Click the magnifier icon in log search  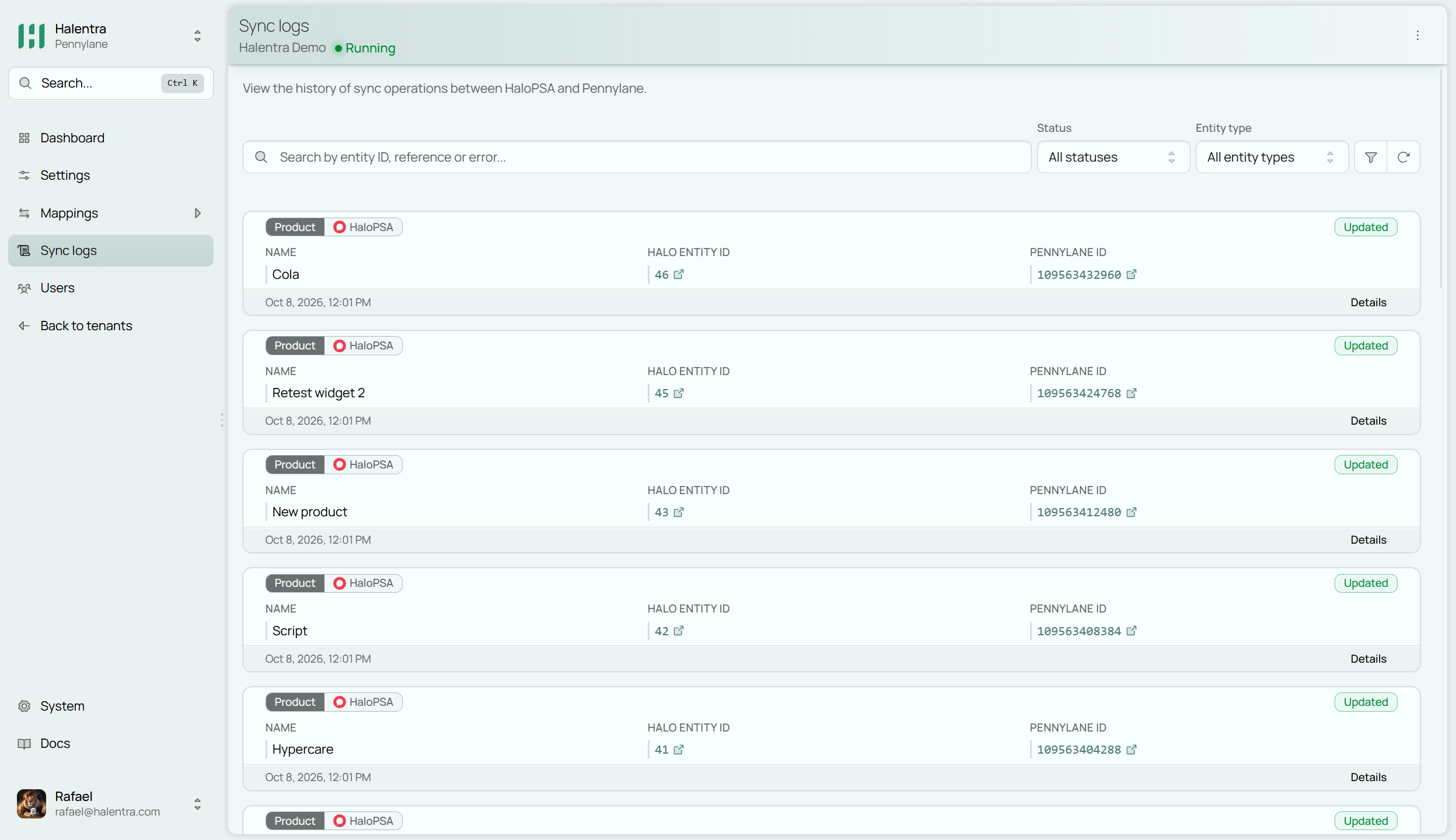tap(261, 157)
